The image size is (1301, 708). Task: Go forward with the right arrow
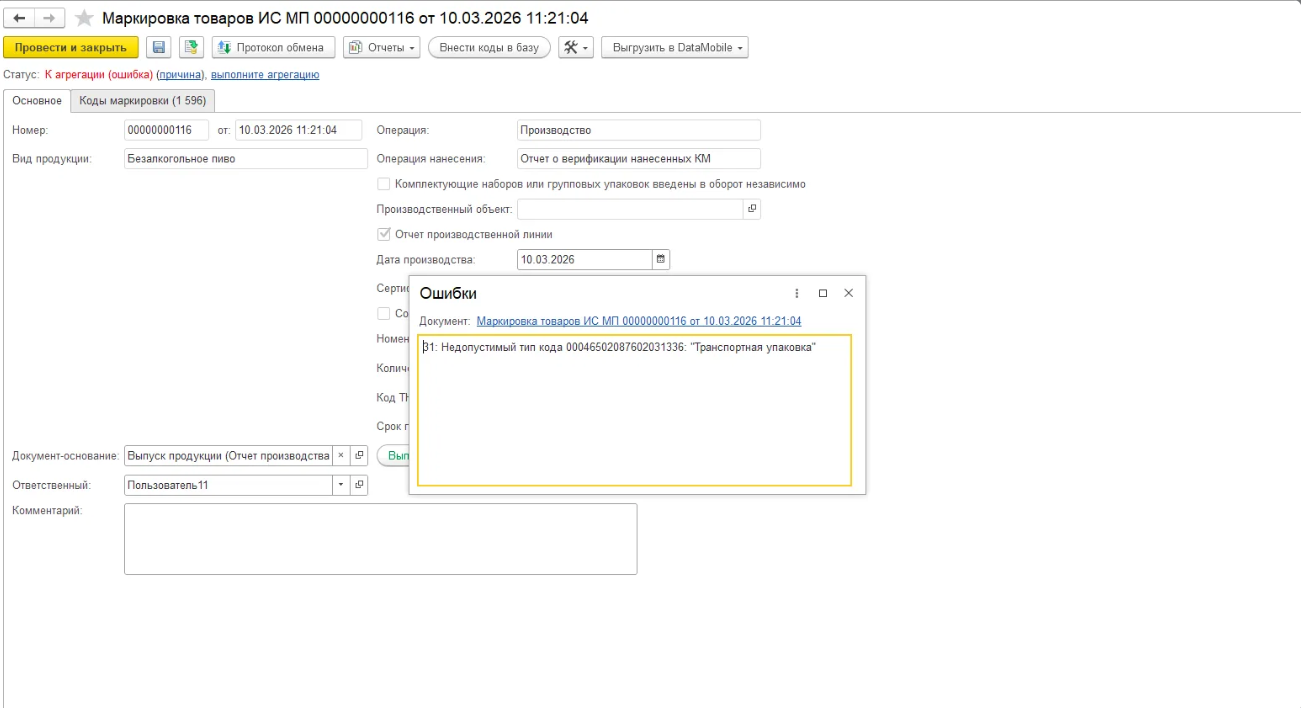click(x=49, y=19)
